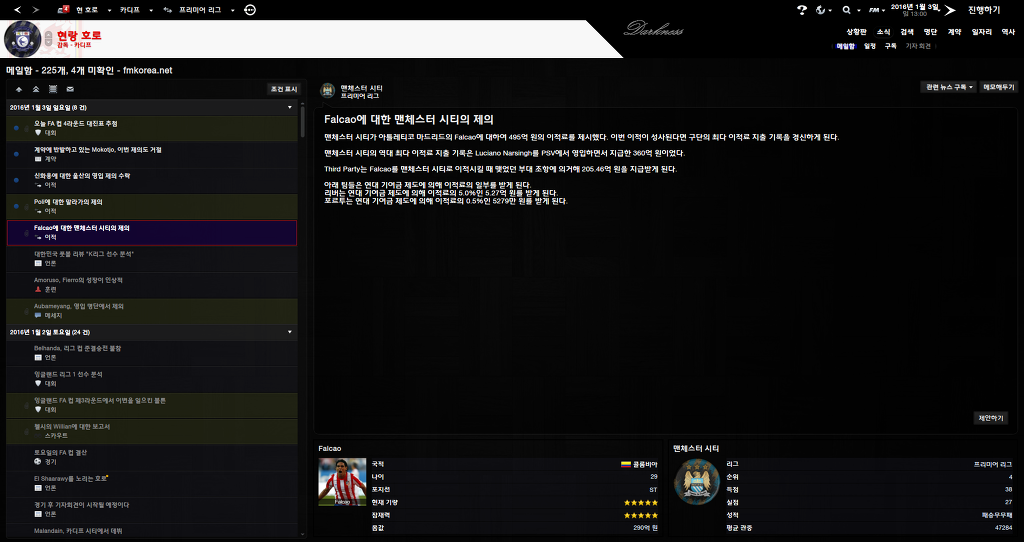This screenshot has height=542, width=1024.
Task: Open the 소식 tab
Action: pyautogui.click(x=883, y=31)
